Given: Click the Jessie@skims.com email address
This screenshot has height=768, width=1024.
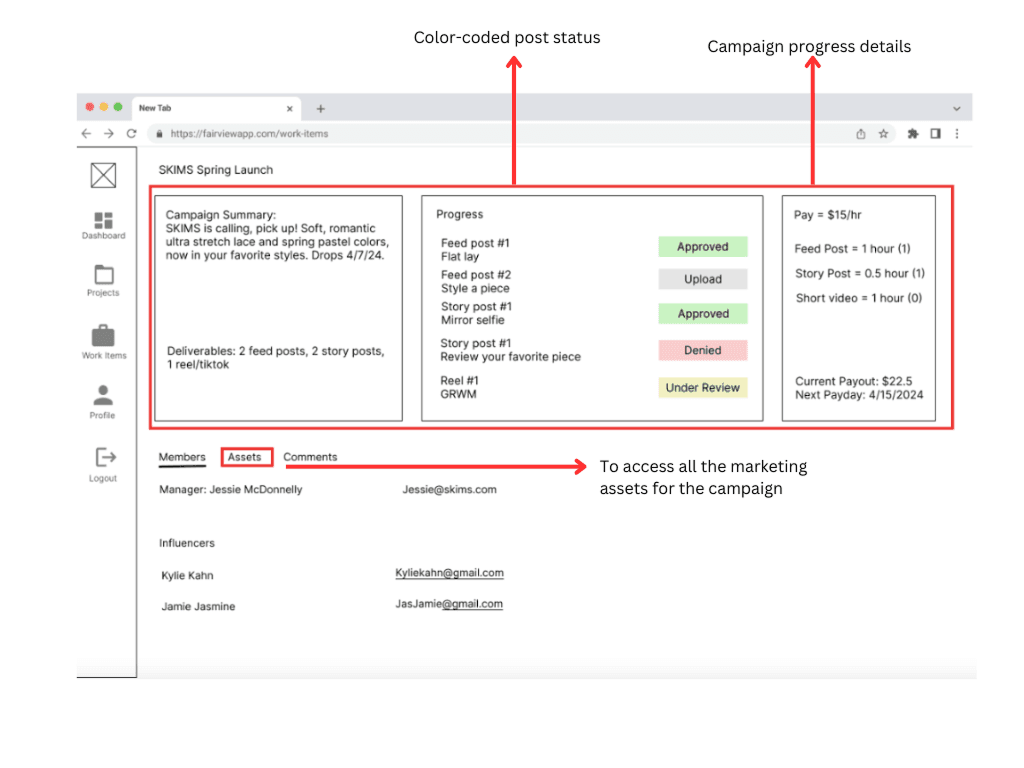Looking at the screenshot, I should (449, 490).
